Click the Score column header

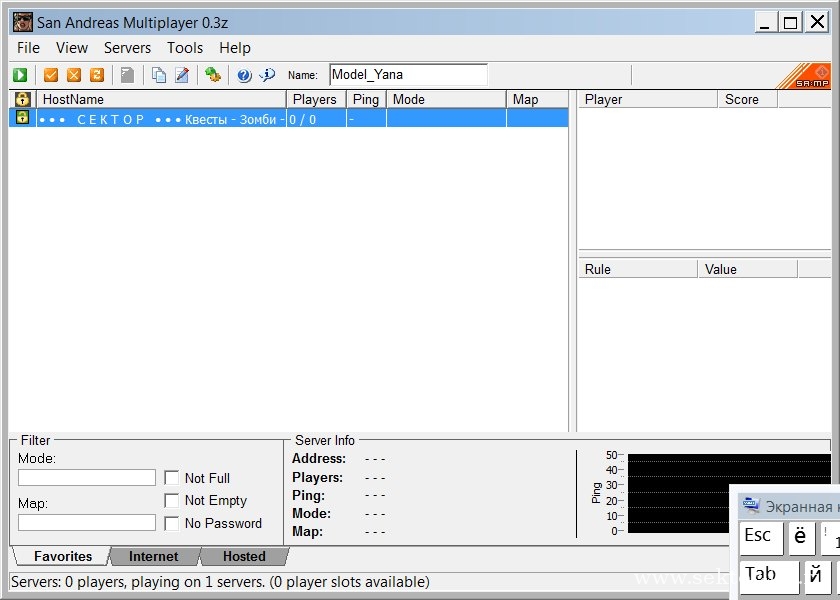747,100
